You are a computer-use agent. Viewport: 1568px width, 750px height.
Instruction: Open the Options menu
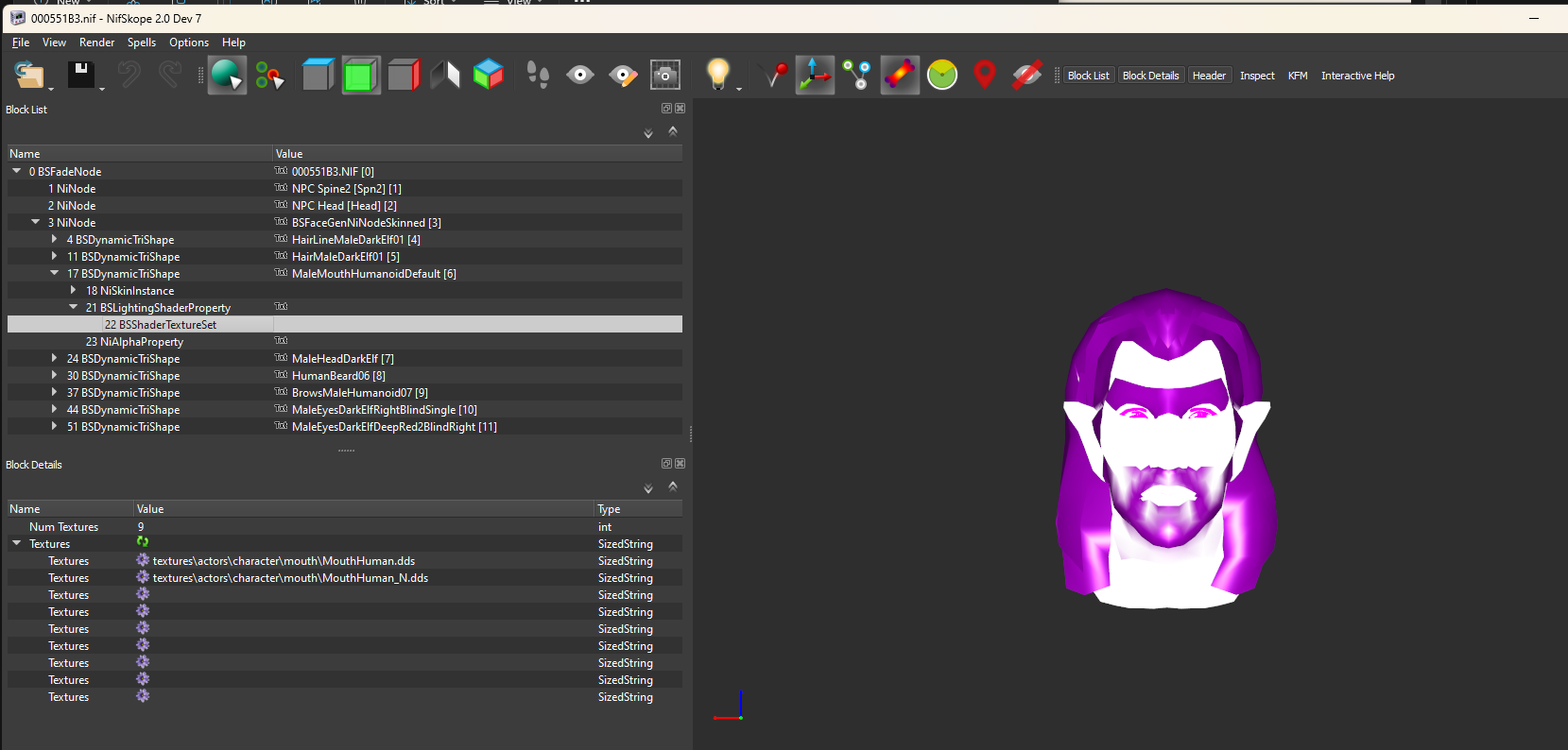click(189, 43)
